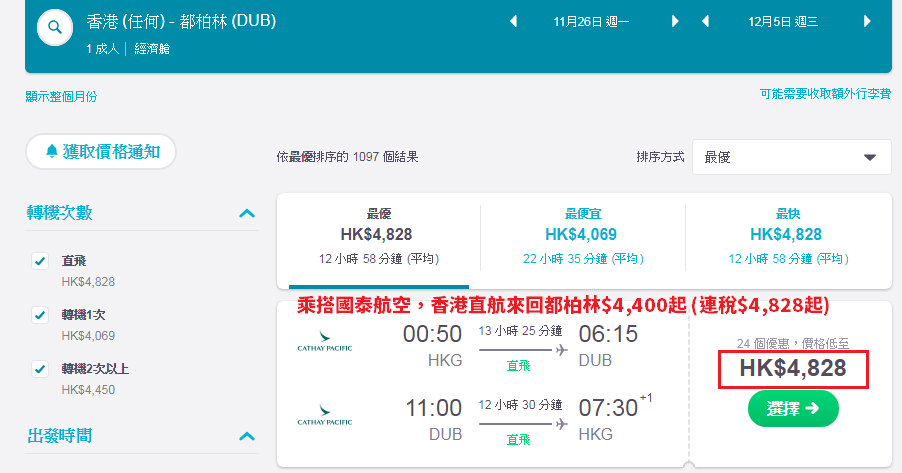
Task: Click the 11月26日 週一 departure date
Action: 591,22
